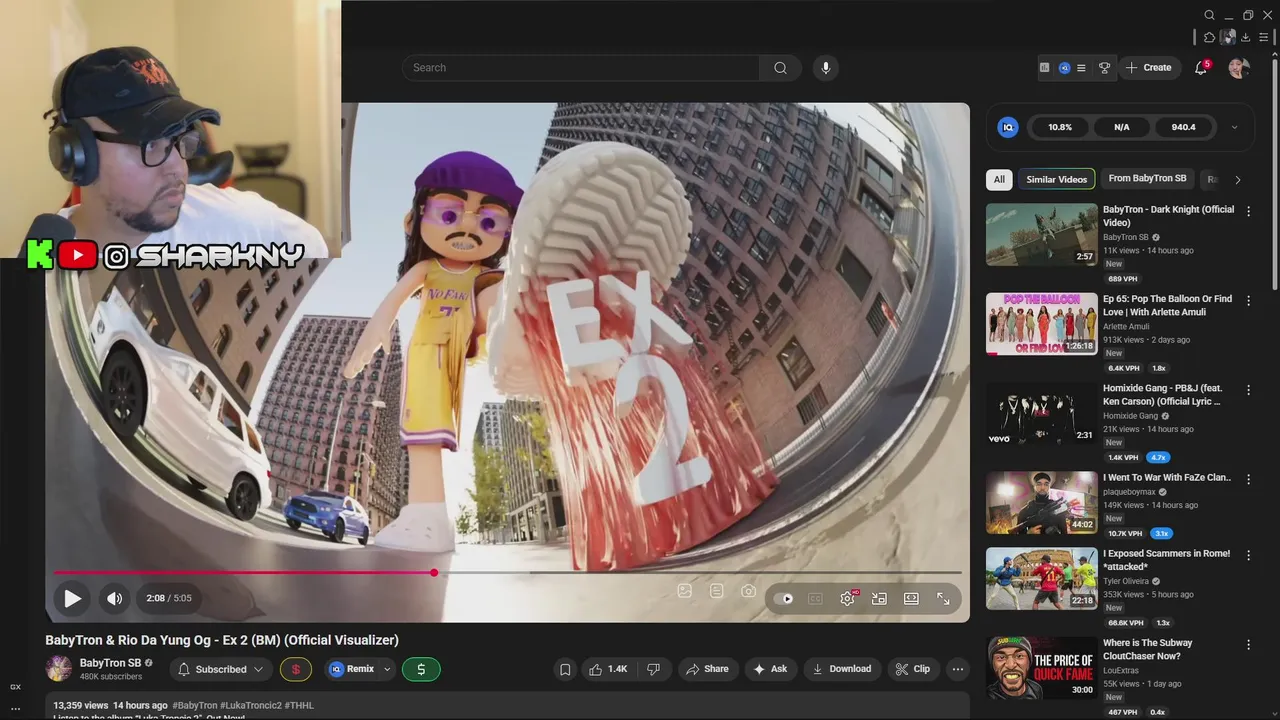1280x720 pixels.
Task: Click the green dollar sign button
Action: (421, 669)
